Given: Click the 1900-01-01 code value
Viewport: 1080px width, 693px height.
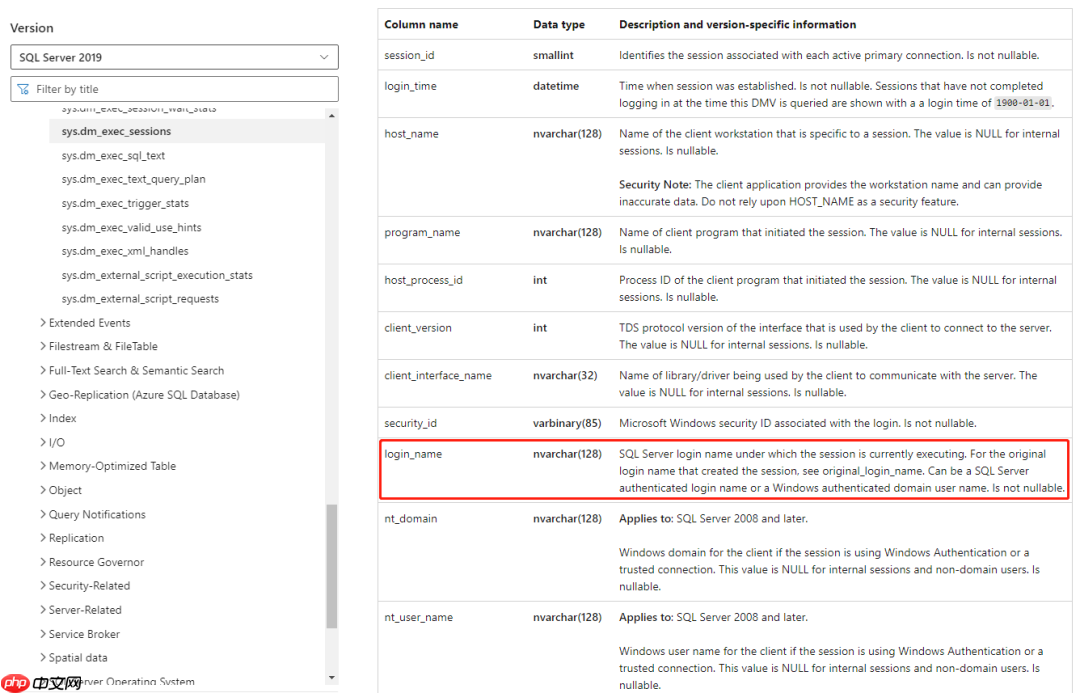Looking at the screenshot, I should tap(1024, 103).
